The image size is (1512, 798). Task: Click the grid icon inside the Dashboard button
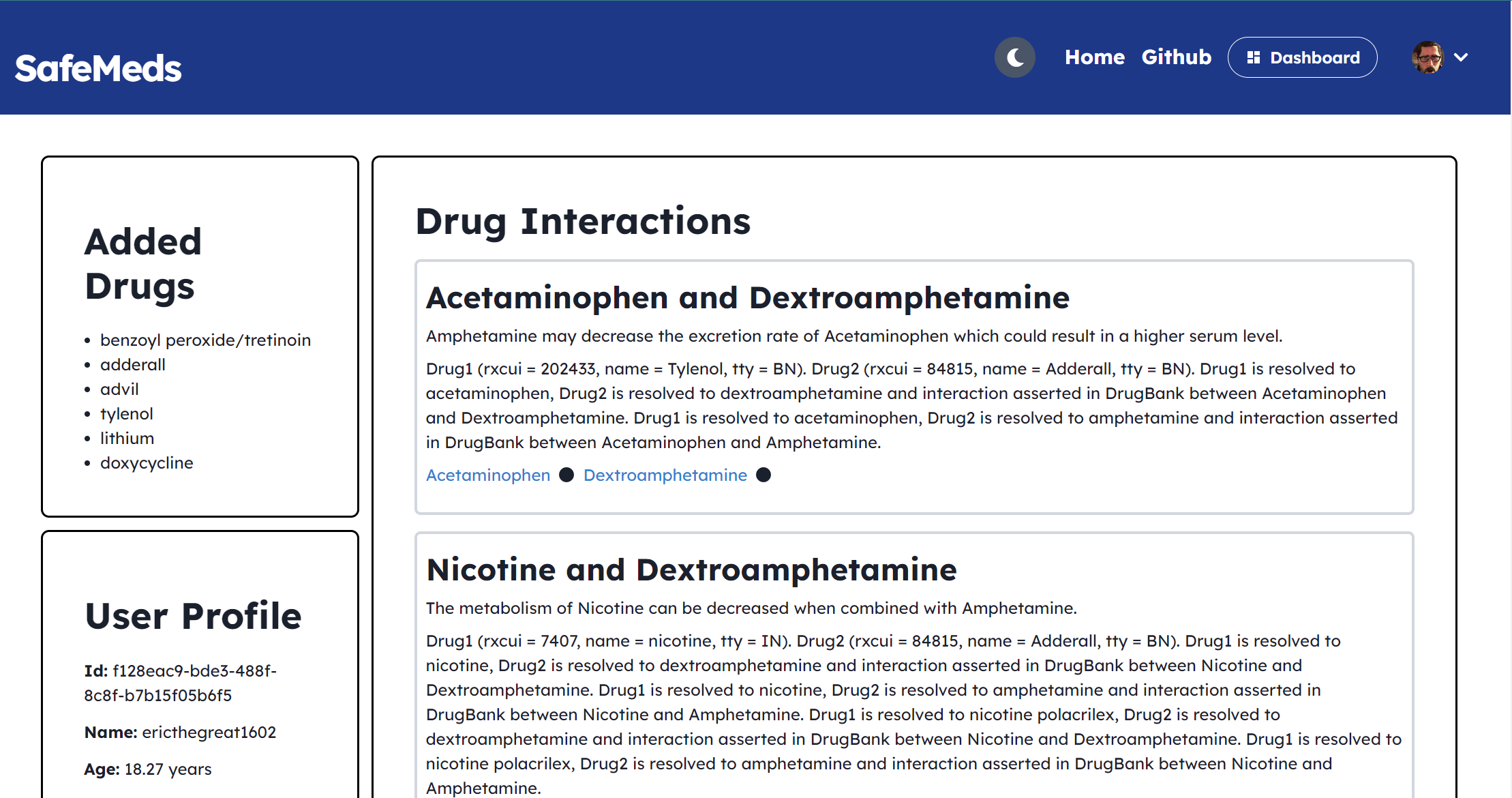(1253, 58)
